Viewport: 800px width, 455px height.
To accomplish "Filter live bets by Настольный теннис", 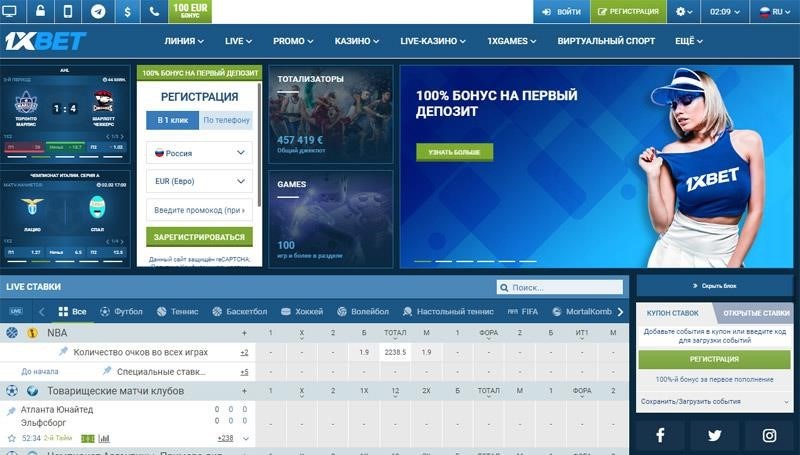I will pos(448,312).
